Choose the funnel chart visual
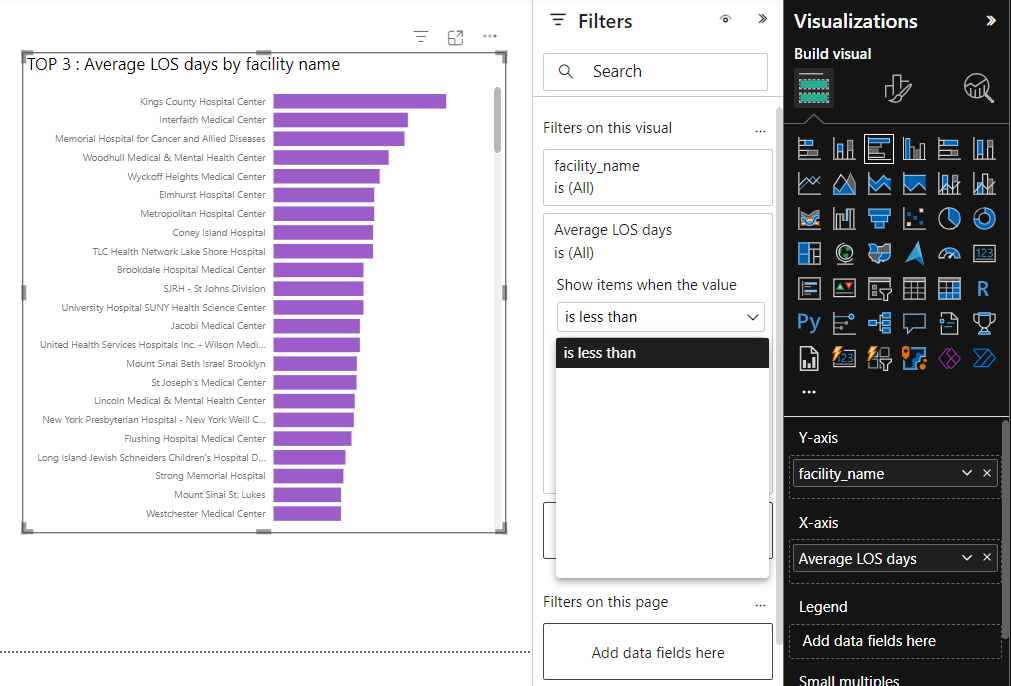This screenshot has height=686, width=1011. [879, 219]
